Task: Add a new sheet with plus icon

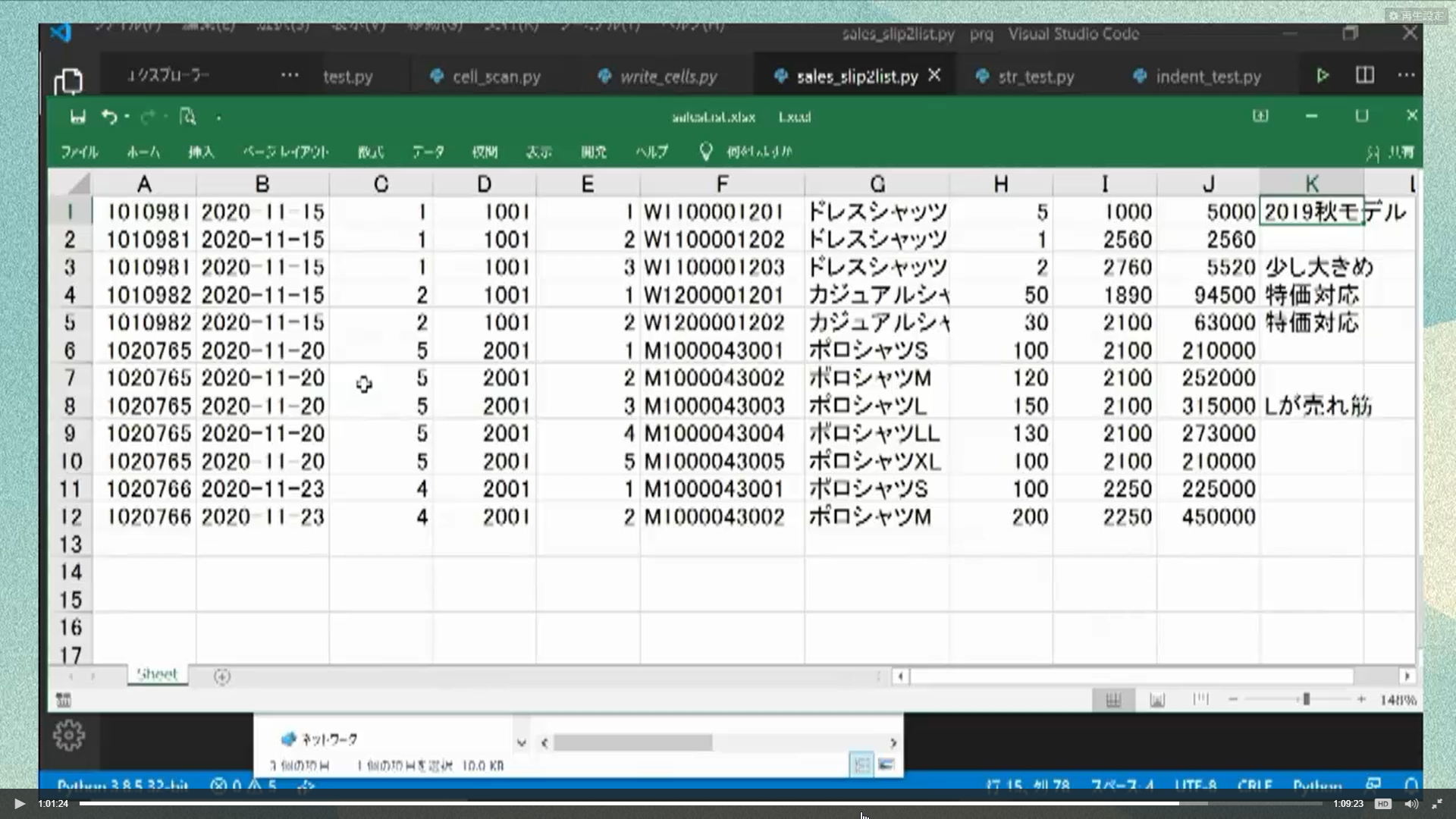Action: tap(221, 676)
